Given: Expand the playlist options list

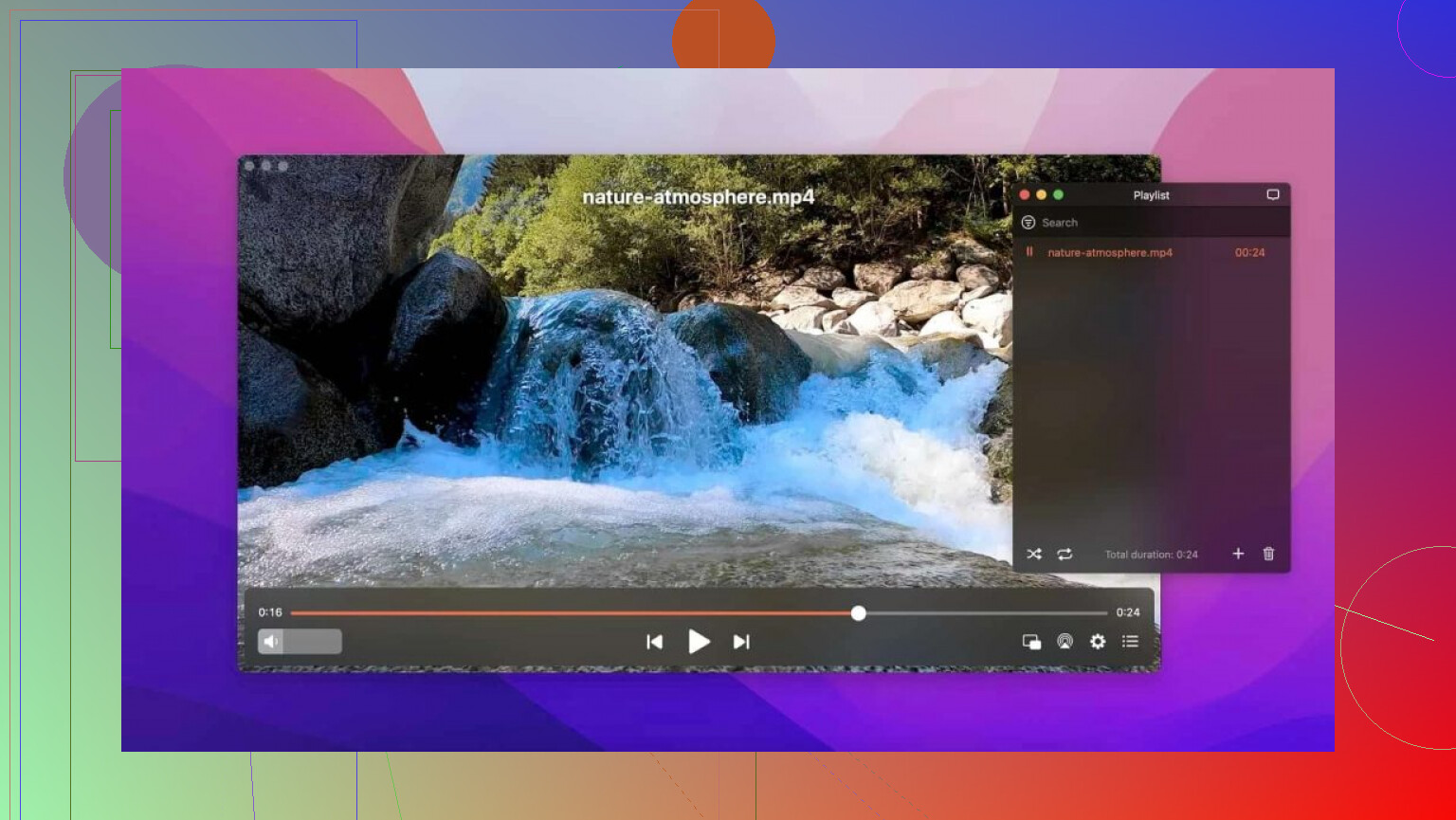Looking at the screenshot, I should click(x=1130, y=642).
